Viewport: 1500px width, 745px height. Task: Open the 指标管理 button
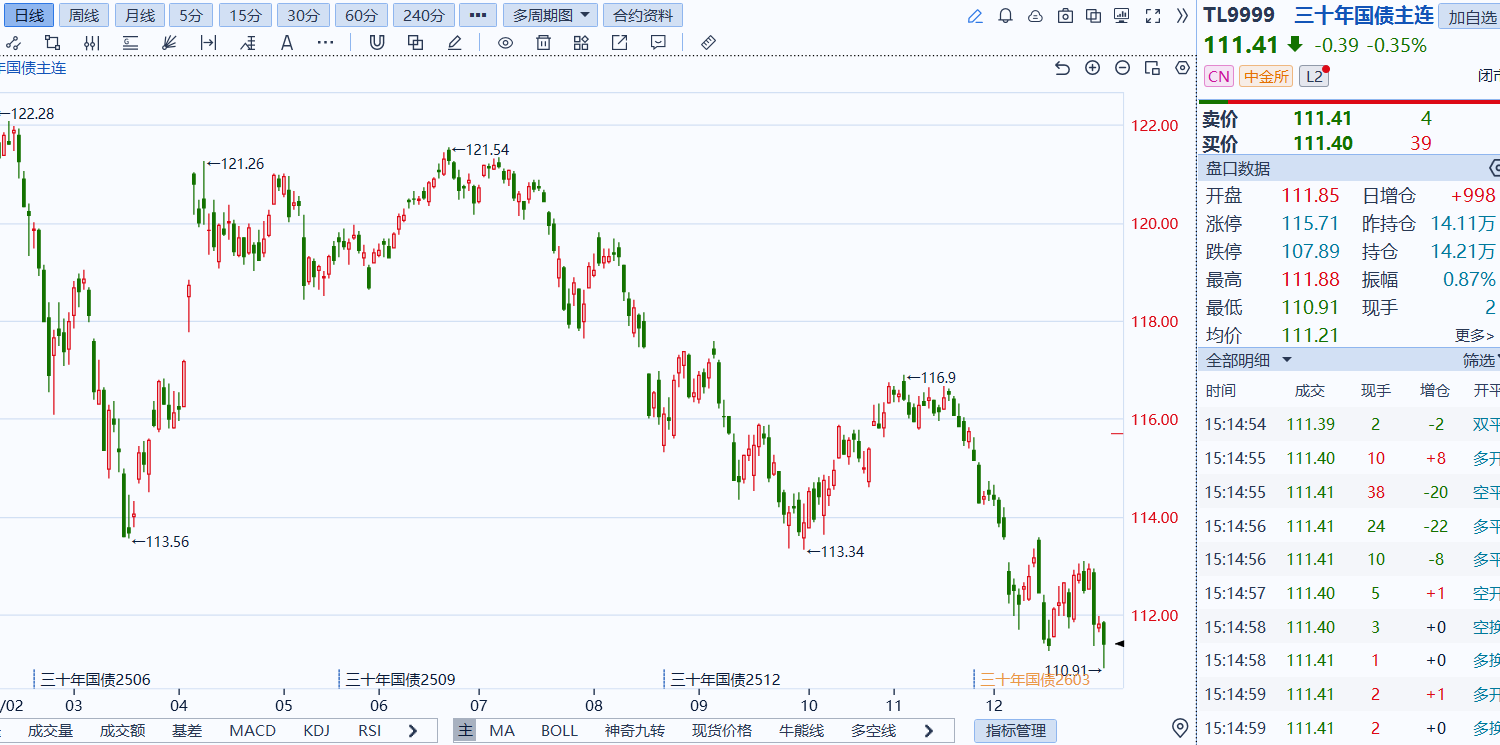click(1015, 731)
